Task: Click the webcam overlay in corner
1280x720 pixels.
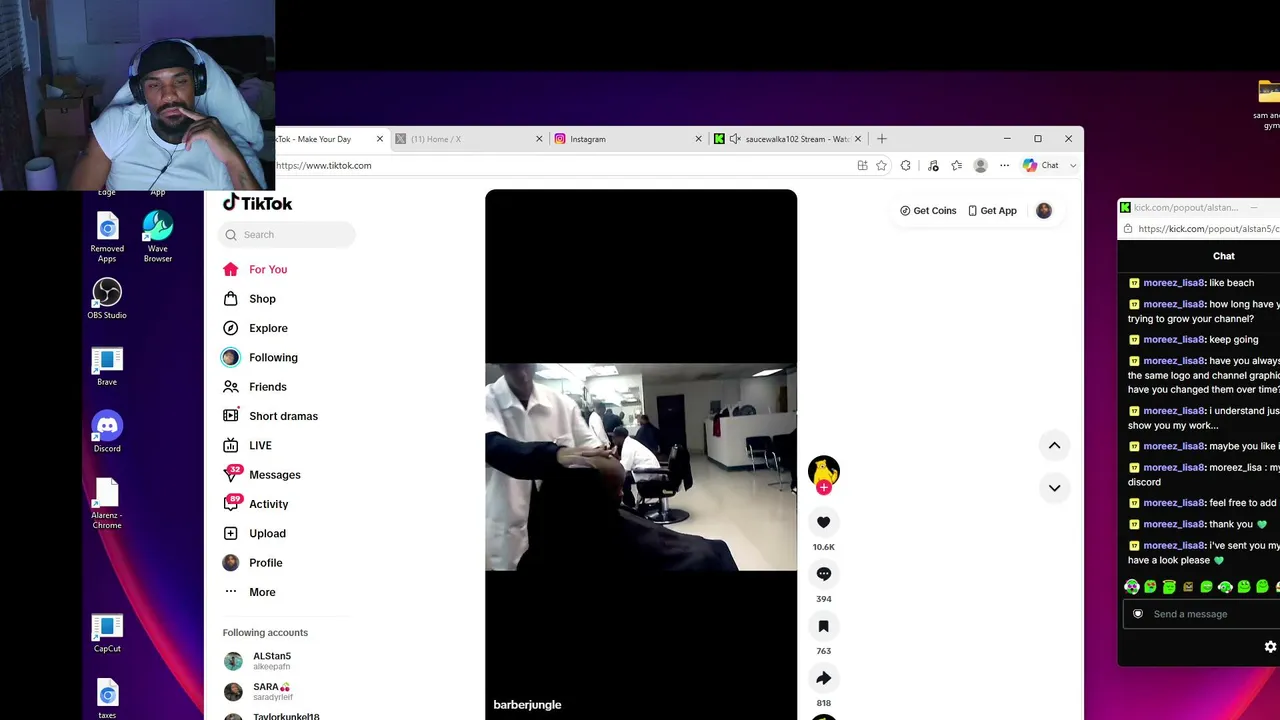Action: [x=137, y=95]
